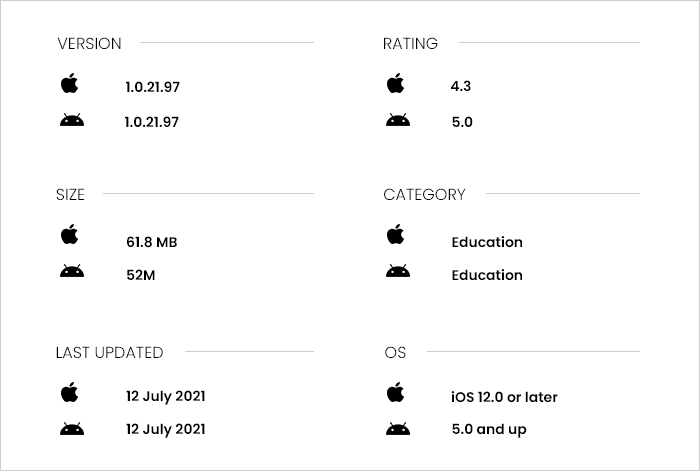The width and height of the screenshot is (700, 471).
Task: Select the 61.8 MB size text
Action: point(151,242)
